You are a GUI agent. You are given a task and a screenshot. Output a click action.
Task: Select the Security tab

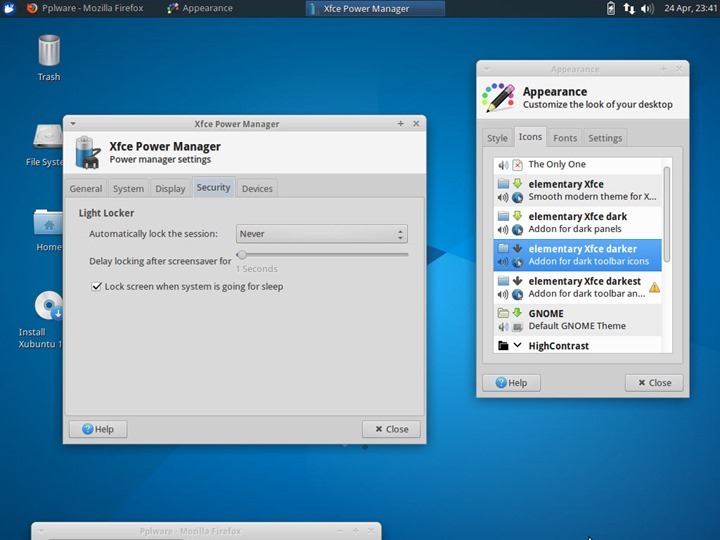point(214,187)
